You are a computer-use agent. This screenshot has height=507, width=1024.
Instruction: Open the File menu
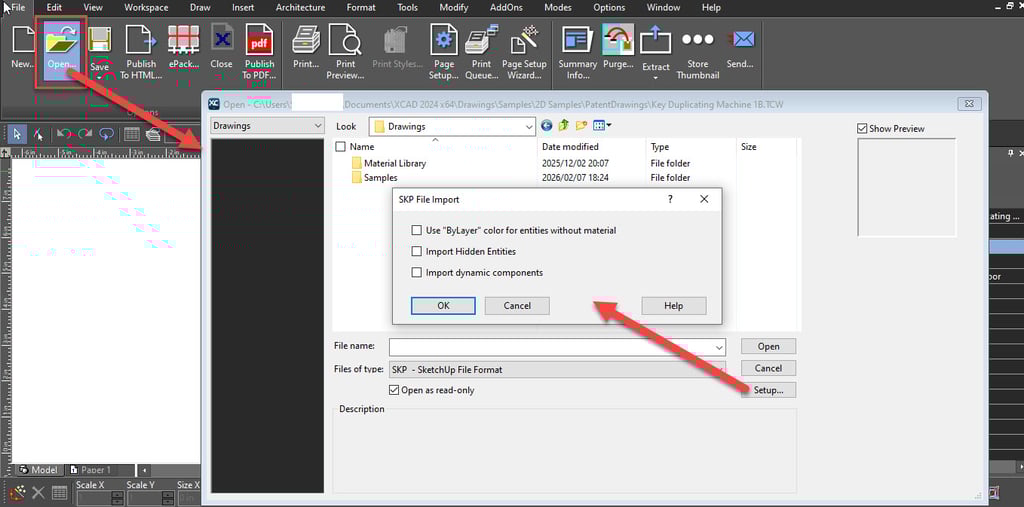(17, 8)
